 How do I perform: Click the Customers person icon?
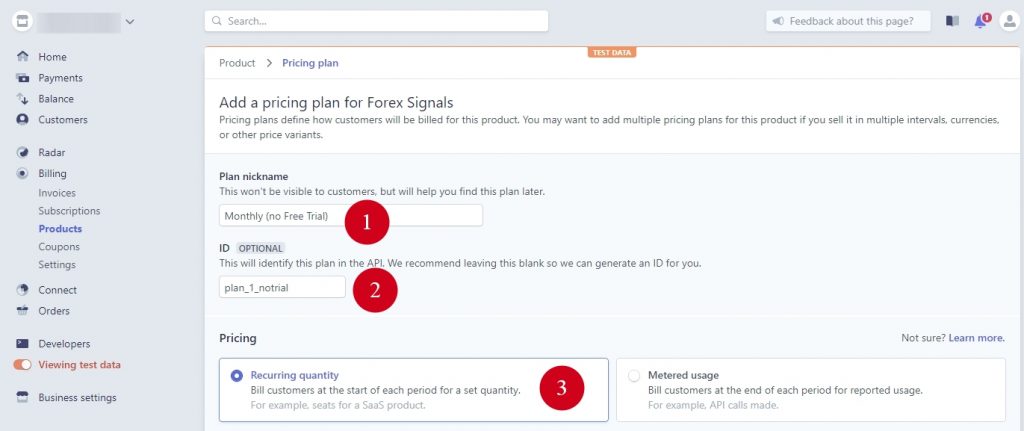(x=23, y=120)
